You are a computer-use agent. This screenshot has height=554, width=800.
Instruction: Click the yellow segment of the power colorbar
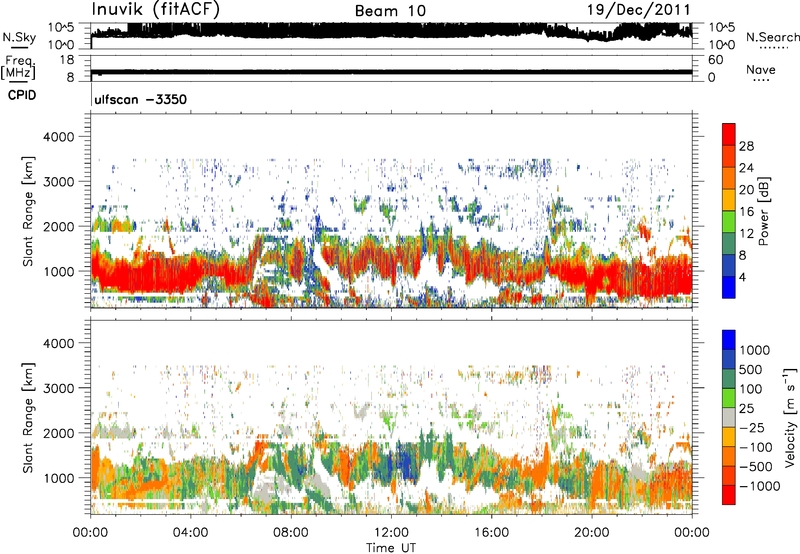point(729,200)
